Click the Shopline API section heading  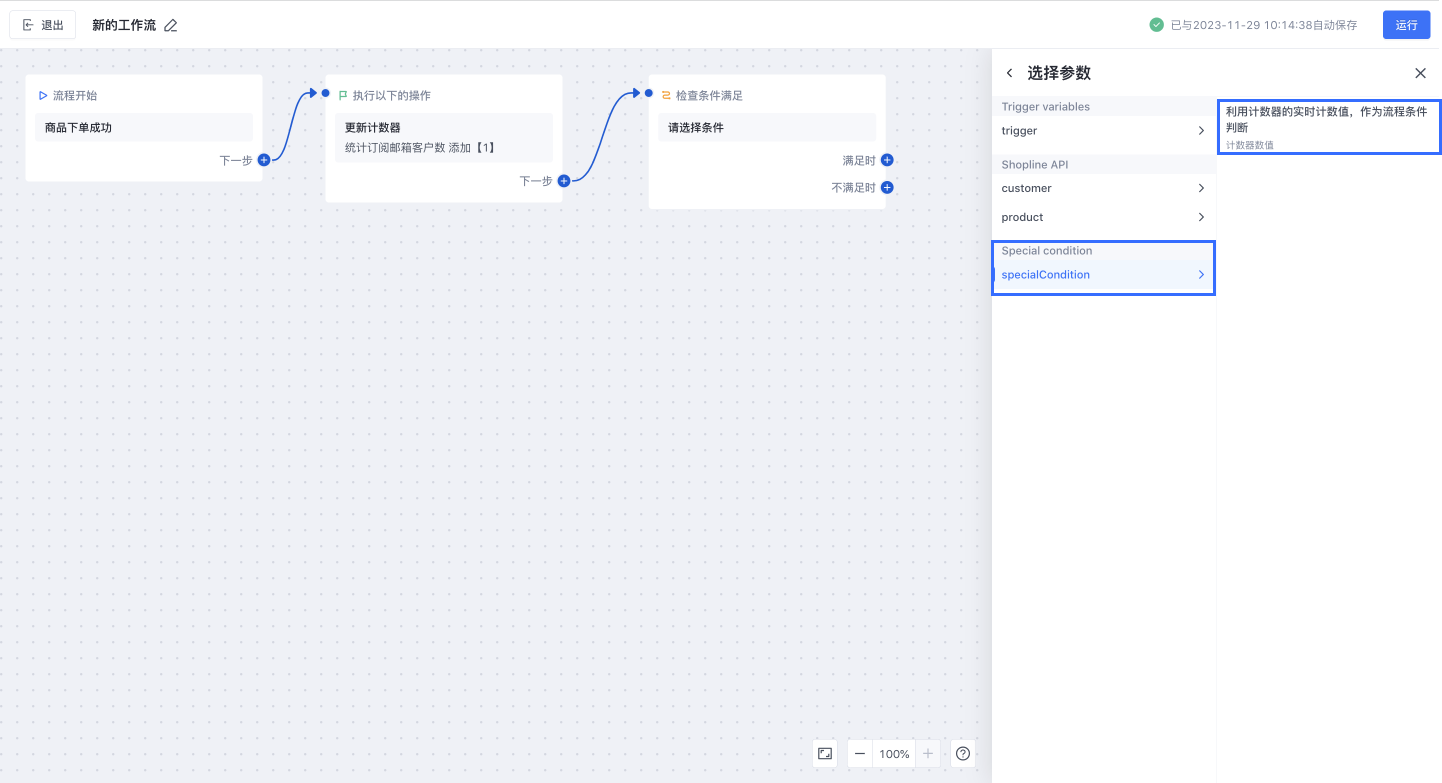click(1035, 165)
